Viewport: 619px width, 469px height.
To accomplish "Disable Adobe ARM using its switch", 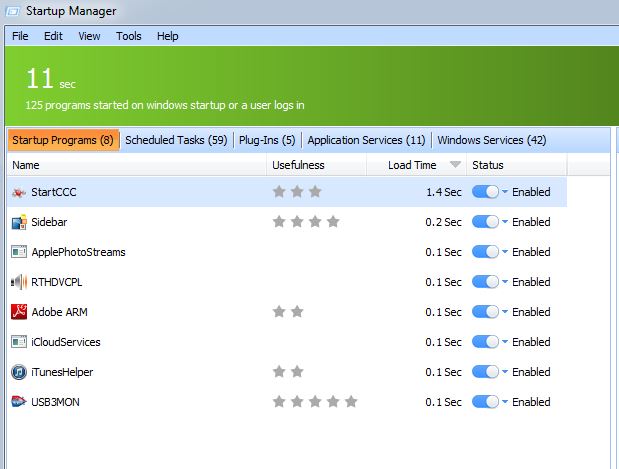I will pyautogui.click(x=485, y=312).
